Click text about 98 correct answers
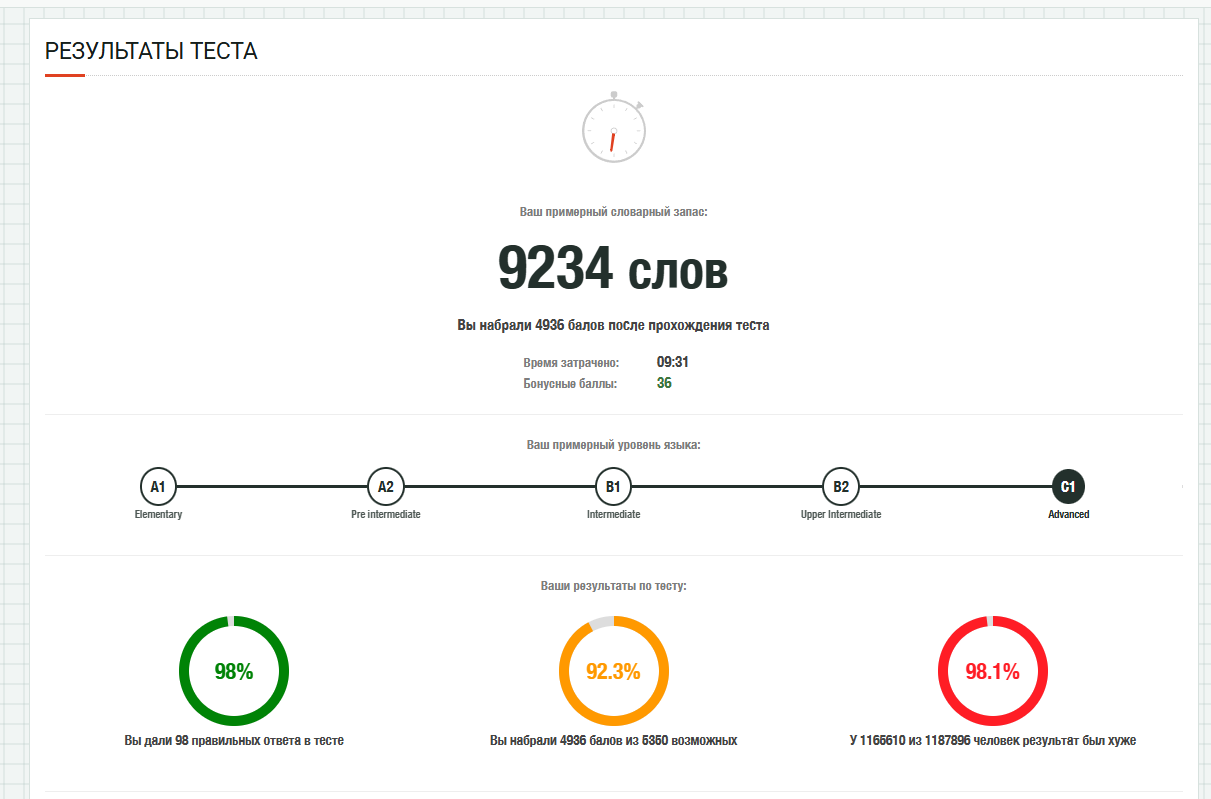Screen dimensions: 1211x799 click(x=234, y=741)
